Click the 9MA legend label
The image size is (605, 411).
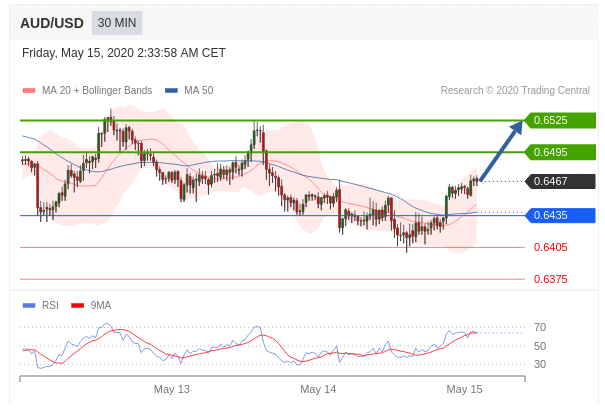click(101, 305)
